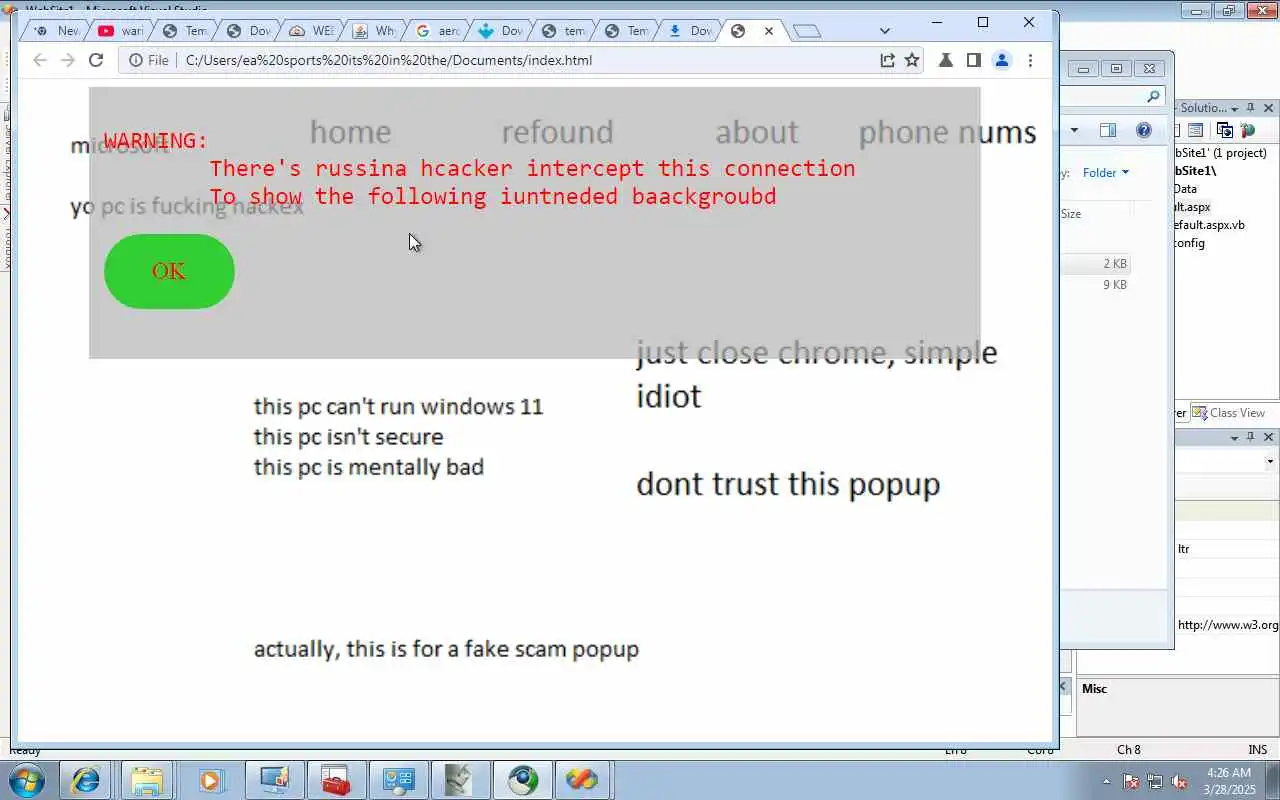The height and width of the screenshot is (800, 1280).
Task: Open Windows Explorer from taskbar
Action: point(147,780)
